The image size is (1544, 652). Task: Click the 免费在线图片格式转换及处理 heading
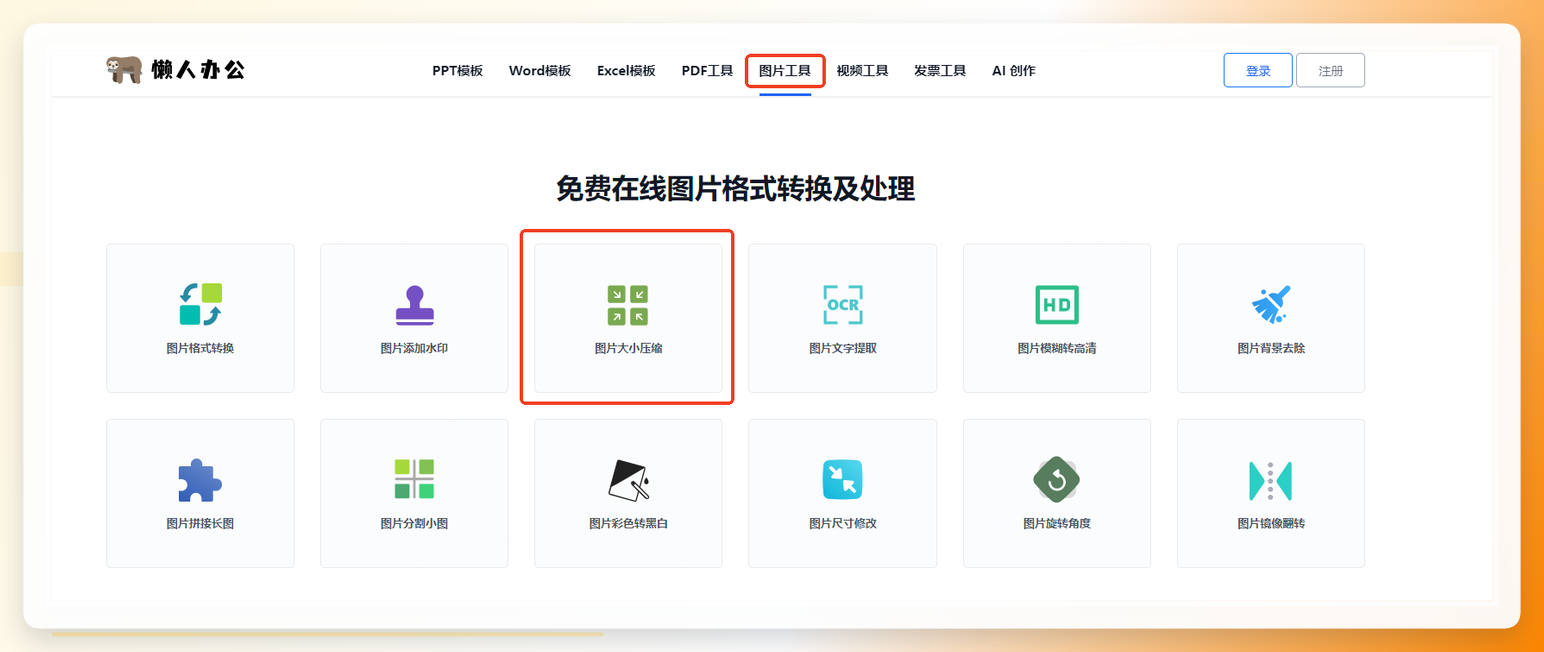point(735,188)
